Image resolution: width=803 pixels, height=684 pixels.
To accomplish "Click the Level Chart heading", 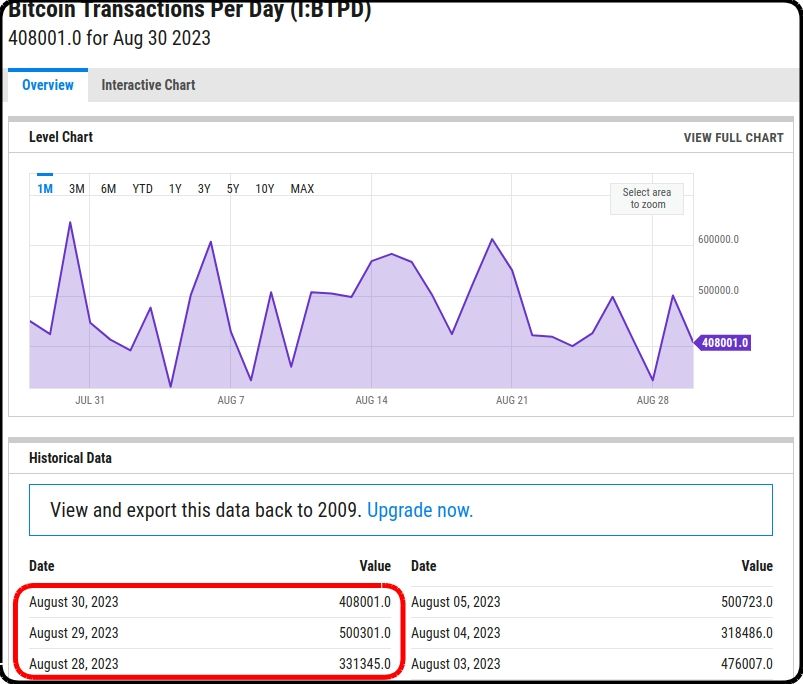I will (x=61, y=137).
